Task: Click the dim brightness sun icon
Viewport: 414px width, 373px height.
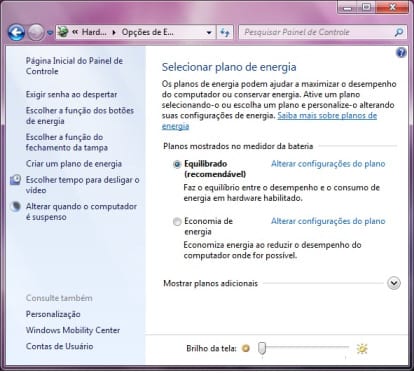Action: point(246,349)
